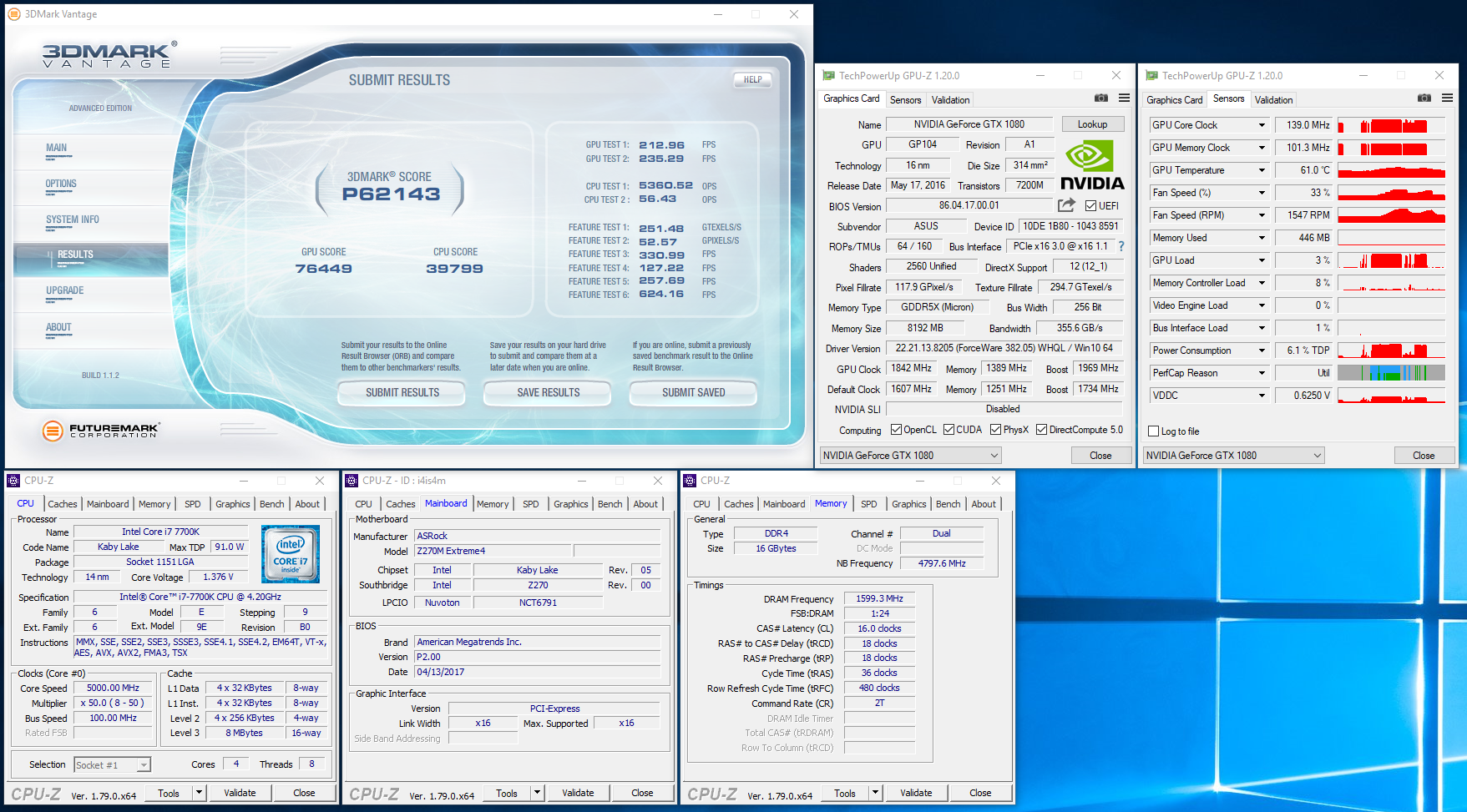Toggle the UEFI checkbox in GPU-Z
The image size is (1467, 812).
tap(1090, 205)
